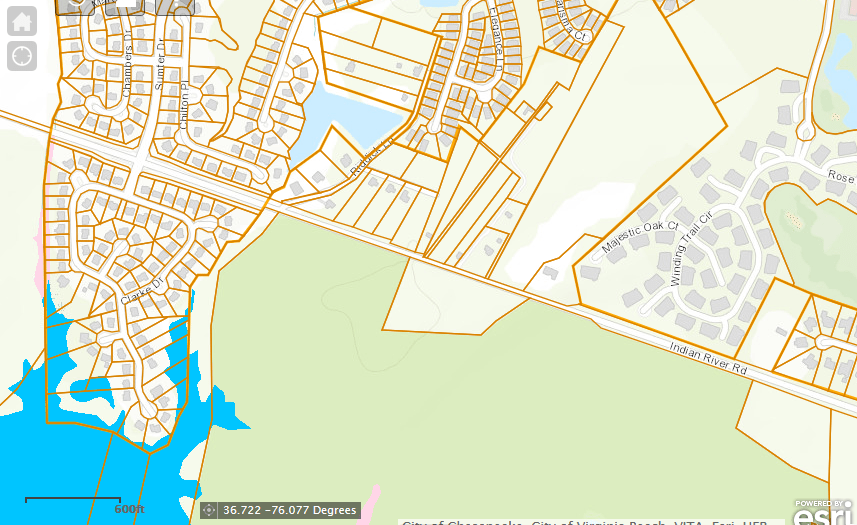
Task: Click the bright blue water area
Action: pyautogui.click(x=60, y=450)
